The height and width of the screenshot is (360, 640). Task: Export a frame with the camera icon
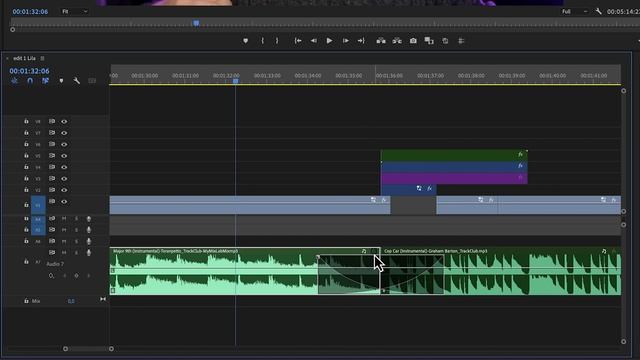pyautogui.click(x=413, y=41)
